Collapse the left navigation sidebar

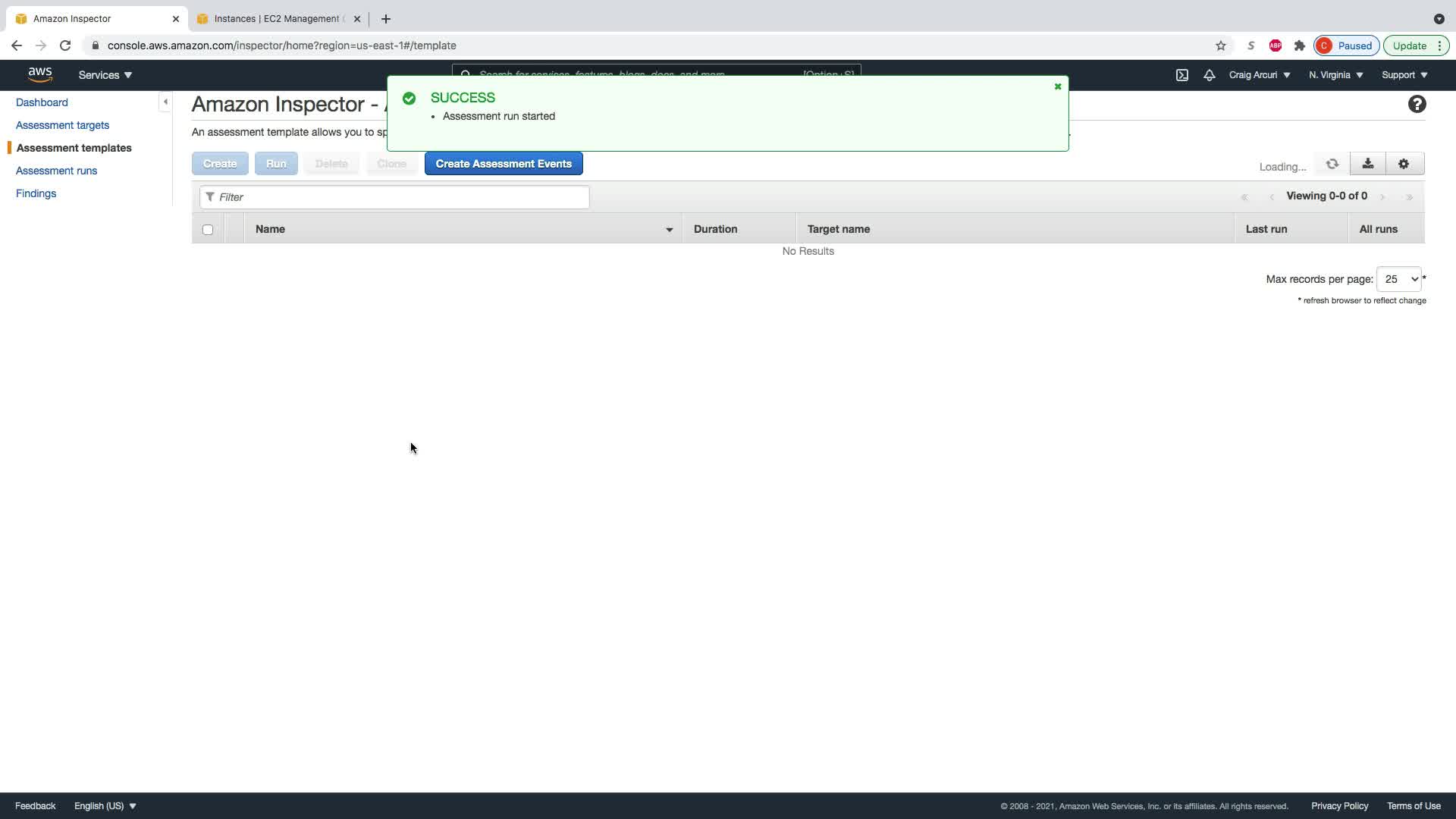point(165,102)
